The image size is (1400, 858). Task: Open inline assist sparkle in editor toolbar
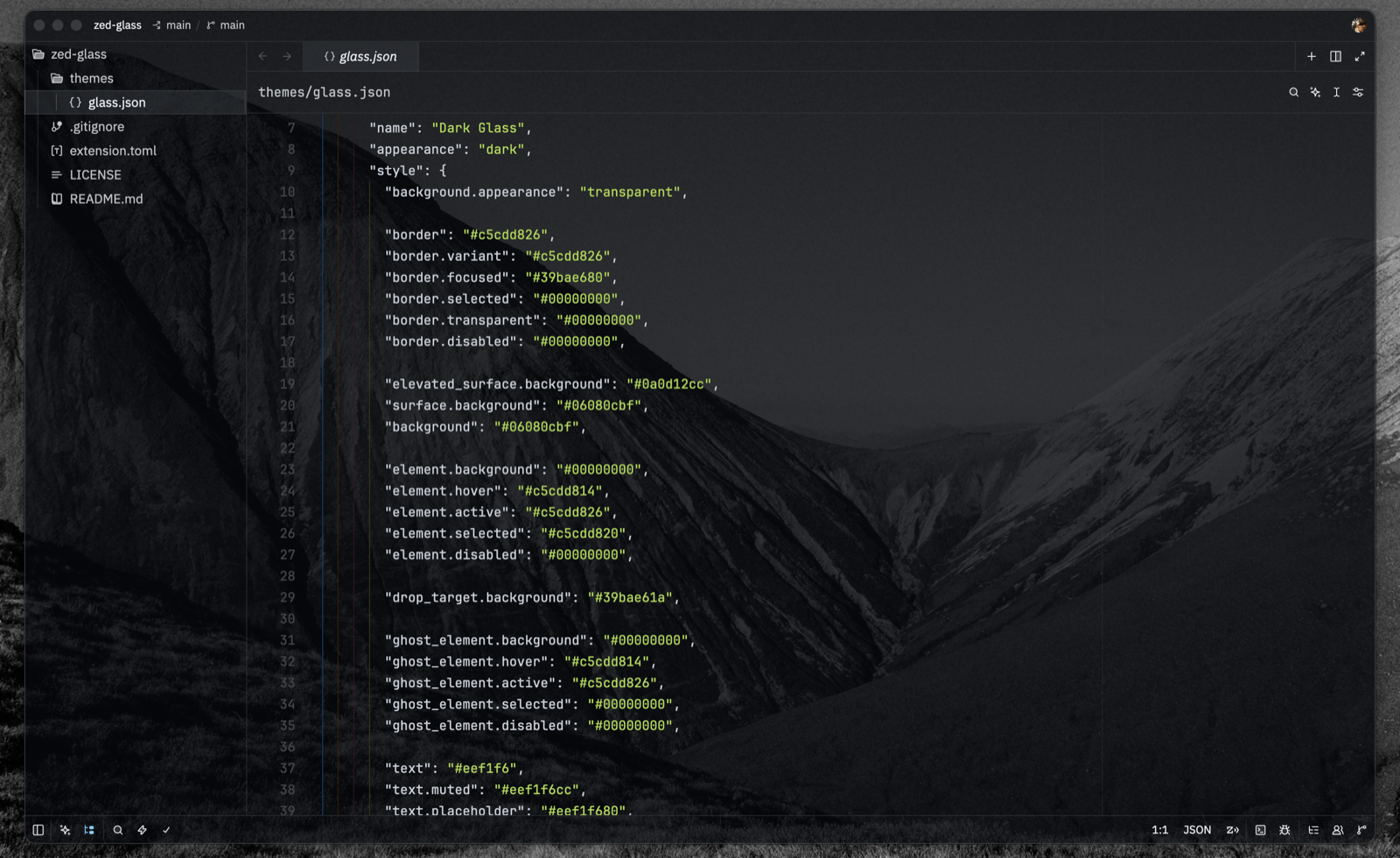[1315, 92]
